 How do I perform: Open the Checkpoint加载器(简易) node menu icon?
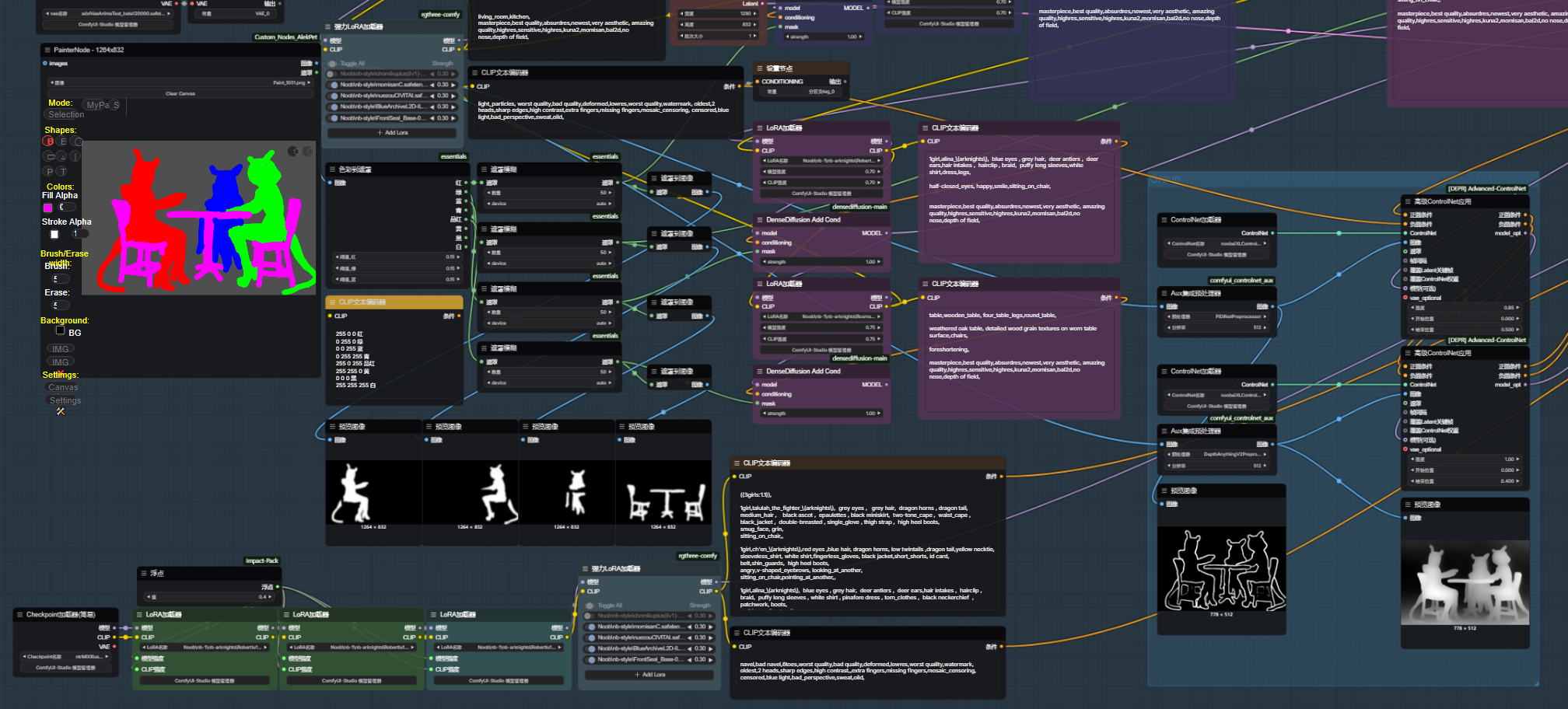pyautogui.click(x=20, y=614)
